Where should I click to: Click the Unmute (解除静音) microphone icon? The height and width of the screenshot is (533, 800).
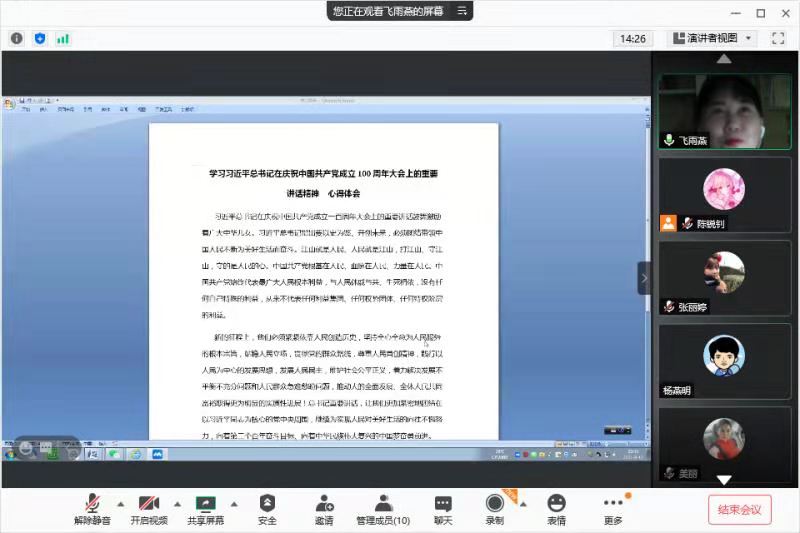point(94,503)
